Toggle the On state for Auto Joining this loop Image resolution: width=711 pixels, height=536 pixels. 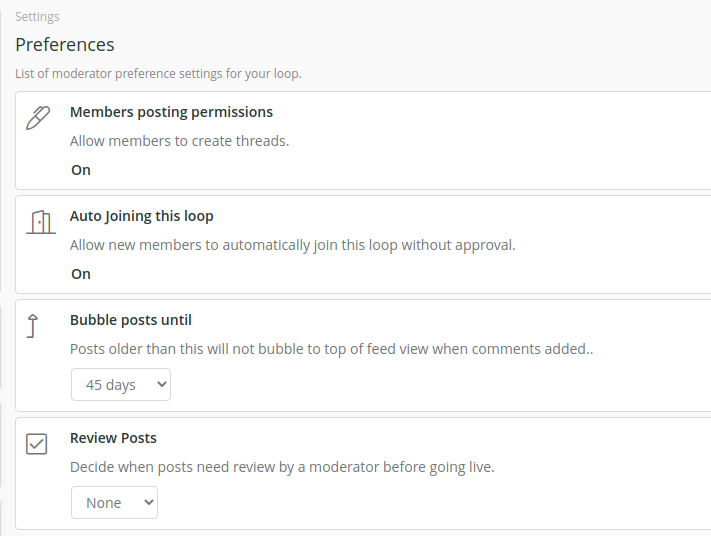[x=81, y=274]
